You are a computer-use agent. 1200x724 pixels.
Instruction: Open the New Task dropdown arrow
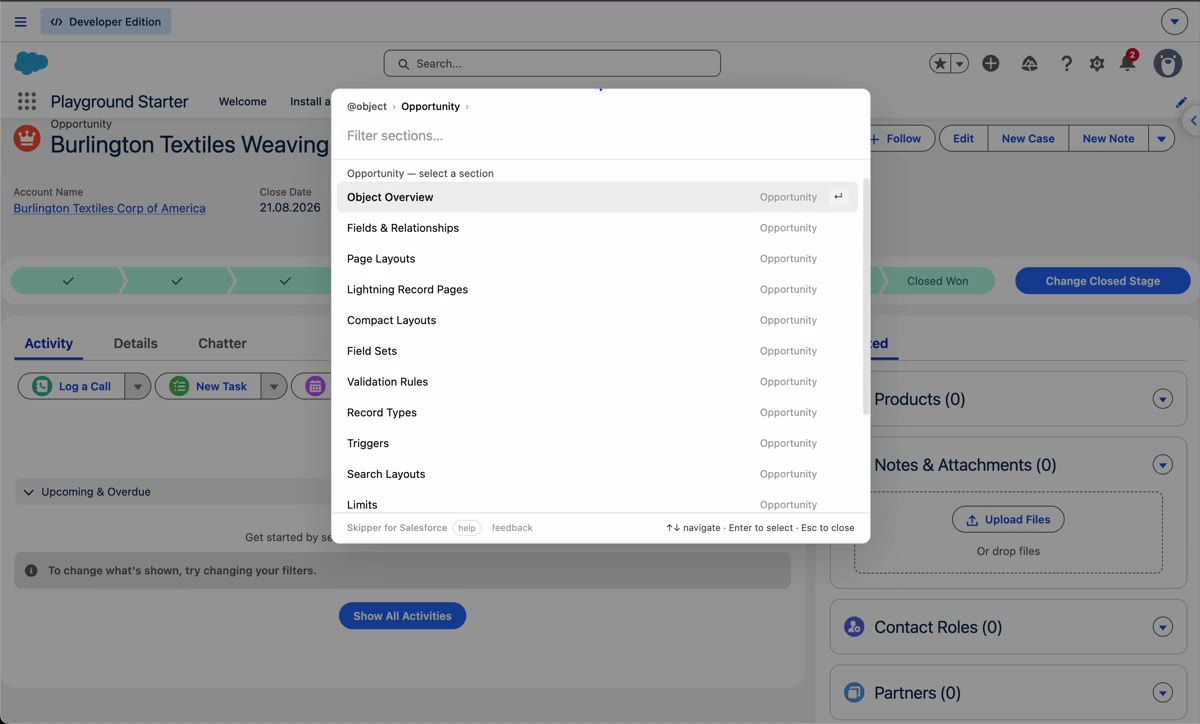click(x=273, y=386)
